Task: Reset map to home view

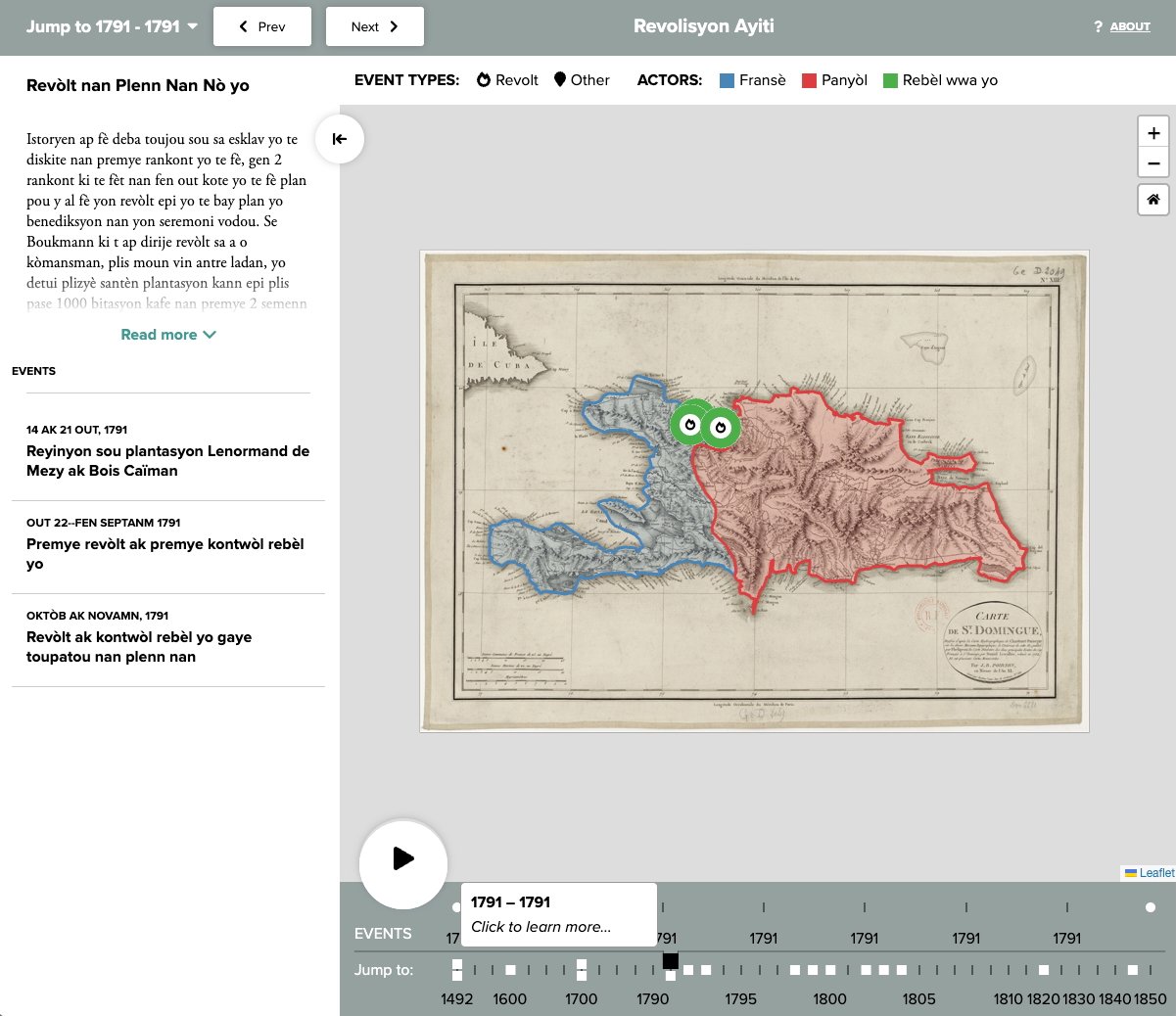Action: pyautogui.click(x=1153, y=200)
